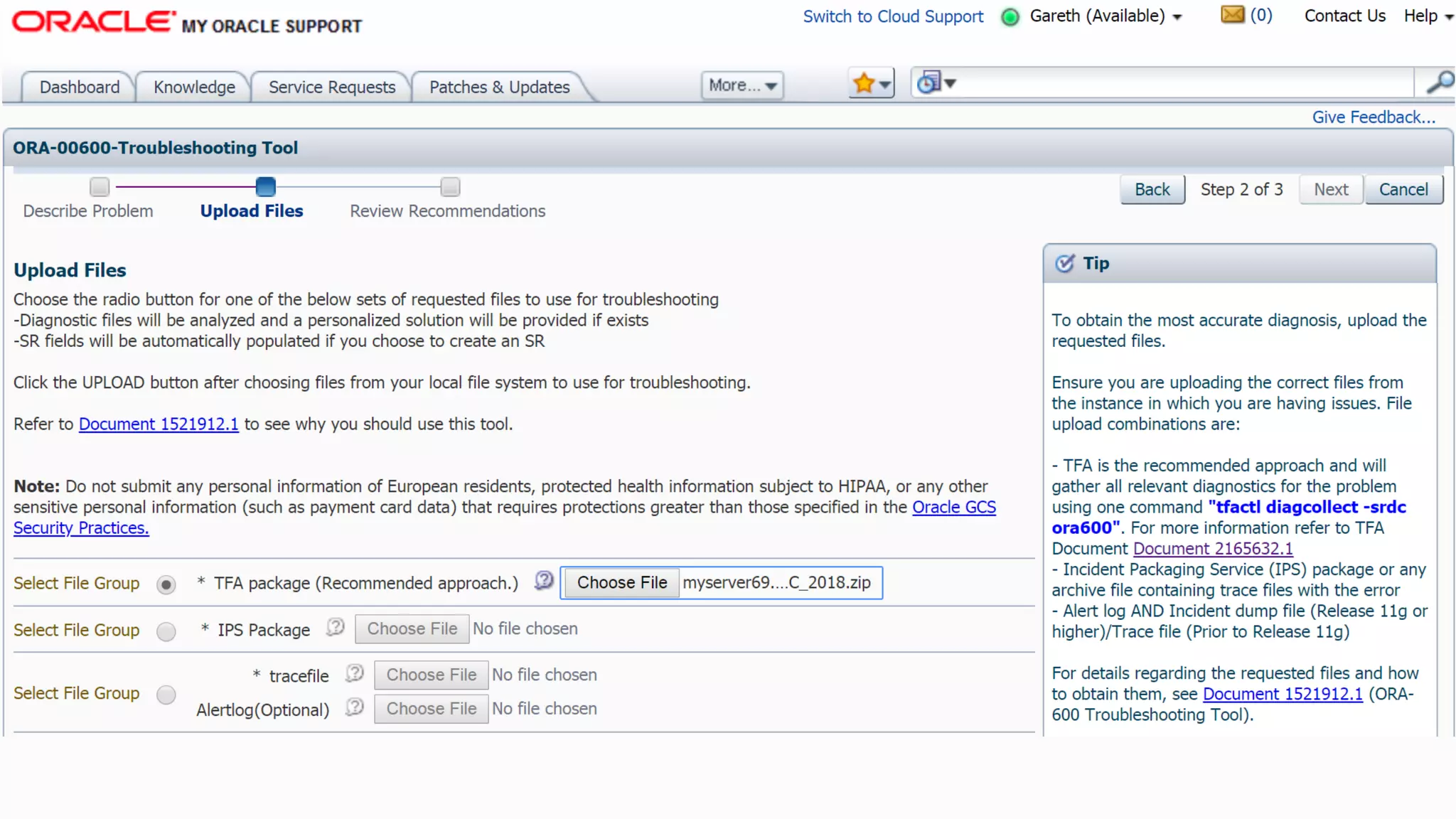Click the favorites star icon
Screen dimensions: 1456x819
pos(864,84)
